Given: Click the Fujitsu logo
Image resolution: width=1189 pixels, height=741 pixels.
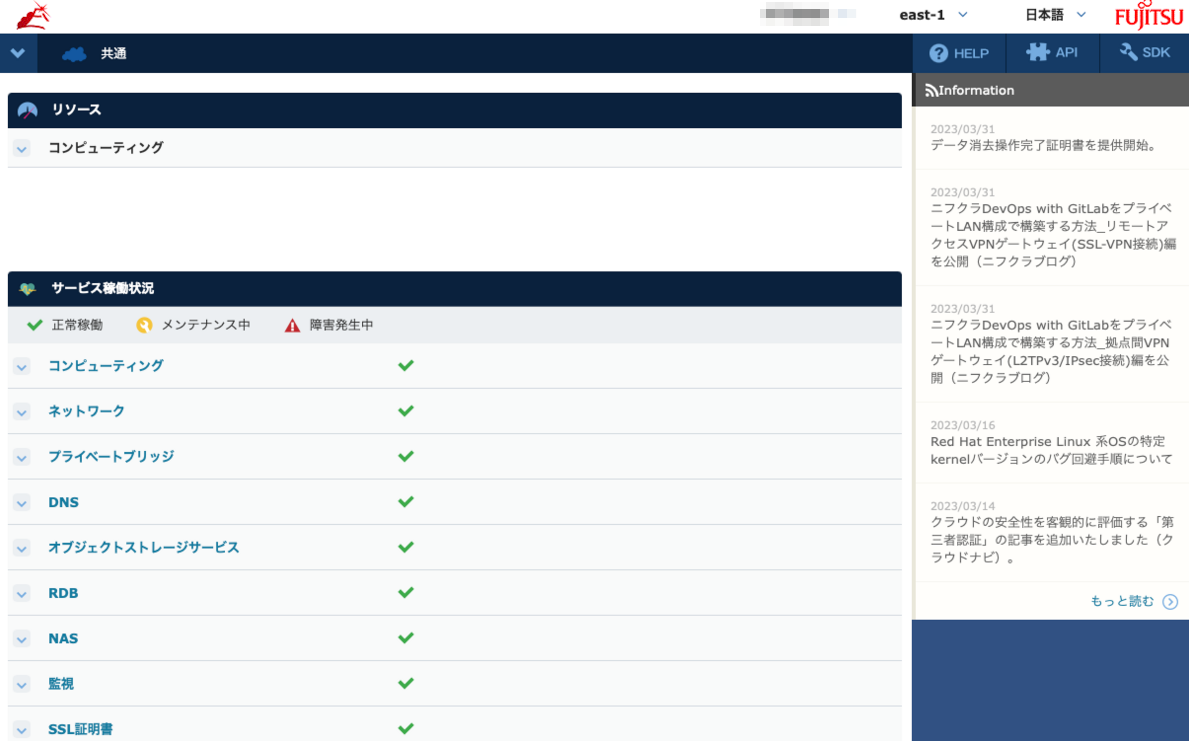Looking at the screenshot, I should point(1148,16).
